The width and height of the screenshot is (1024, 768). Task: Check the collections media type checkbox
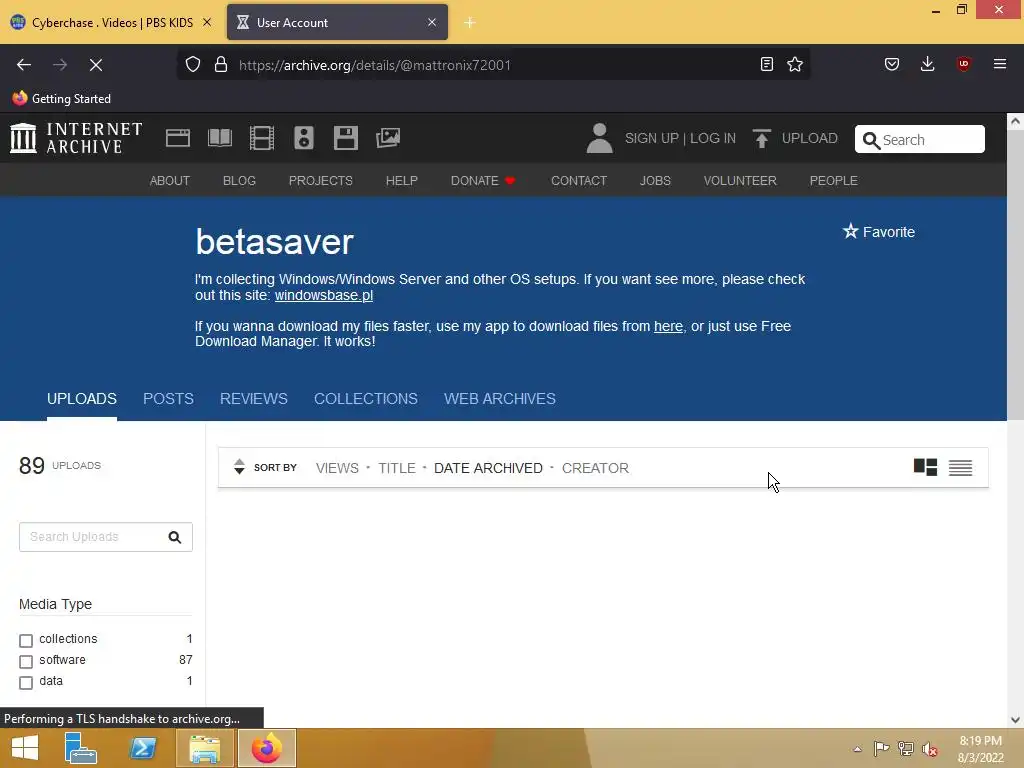pyautogui.click(x=26, y=641)
